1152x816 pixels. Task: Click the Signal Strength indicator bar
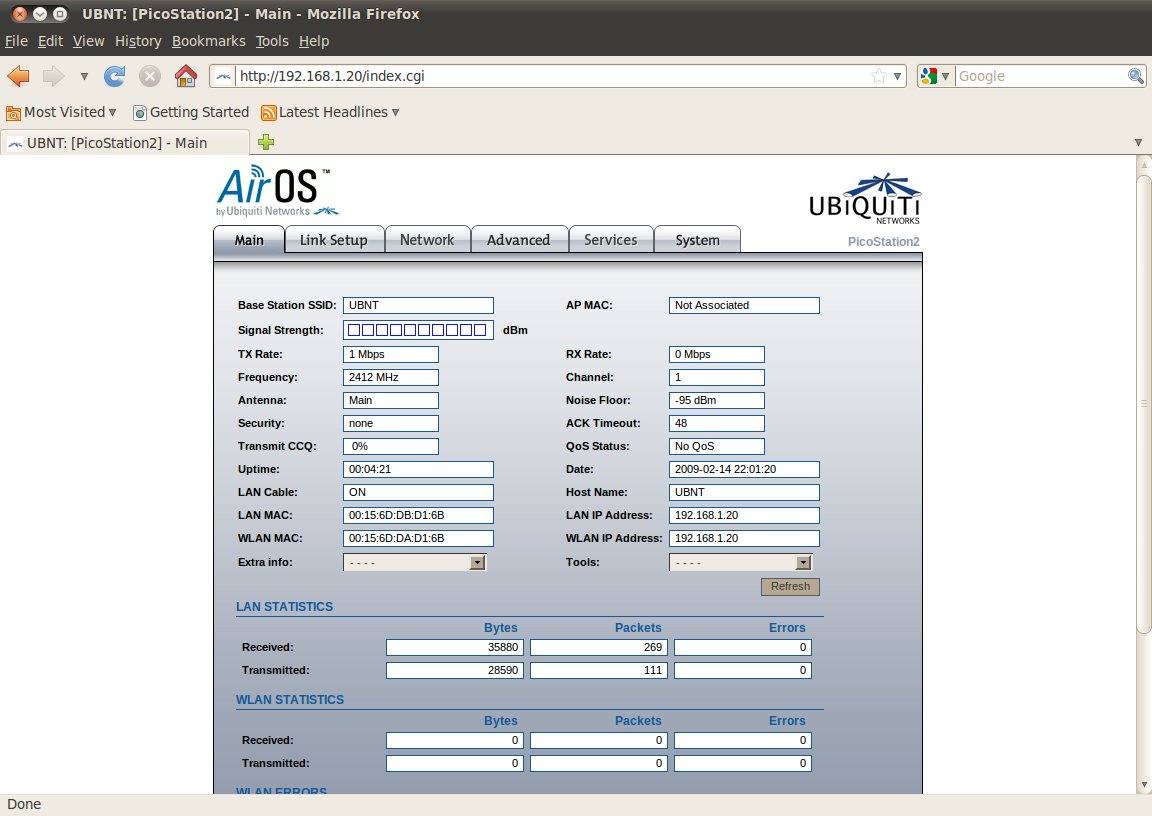[x=418, y=330]
